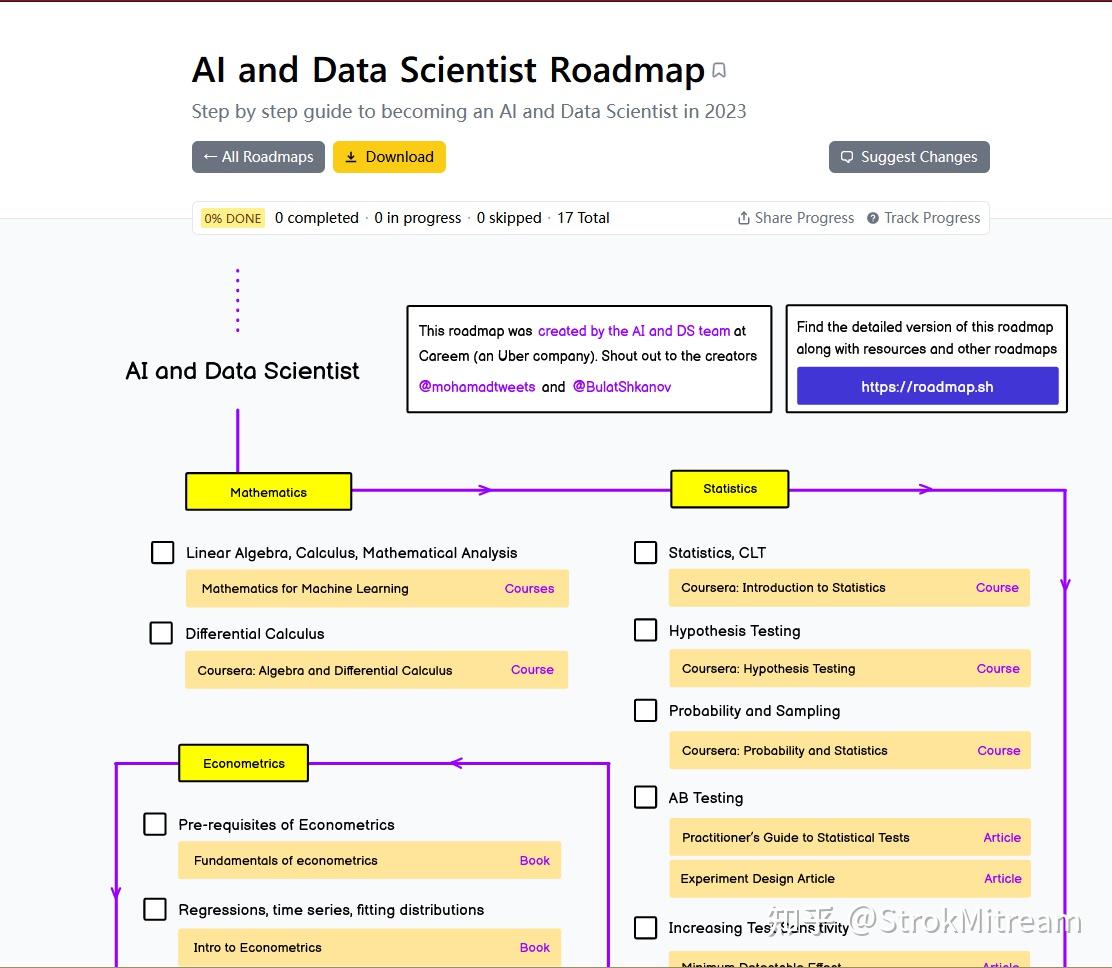The image size is (1112, 968).
Task: Open the Suggest Changes button
Action: pos(909,157)
